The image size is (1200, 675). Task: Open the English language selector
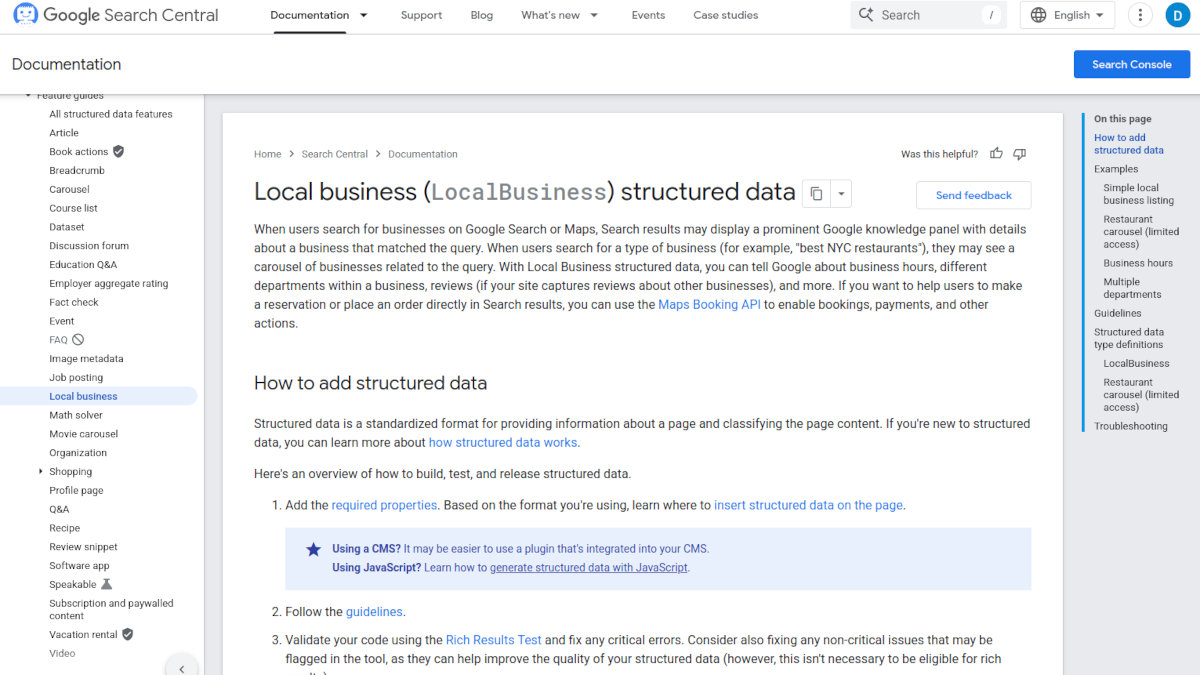[1067, 15]
